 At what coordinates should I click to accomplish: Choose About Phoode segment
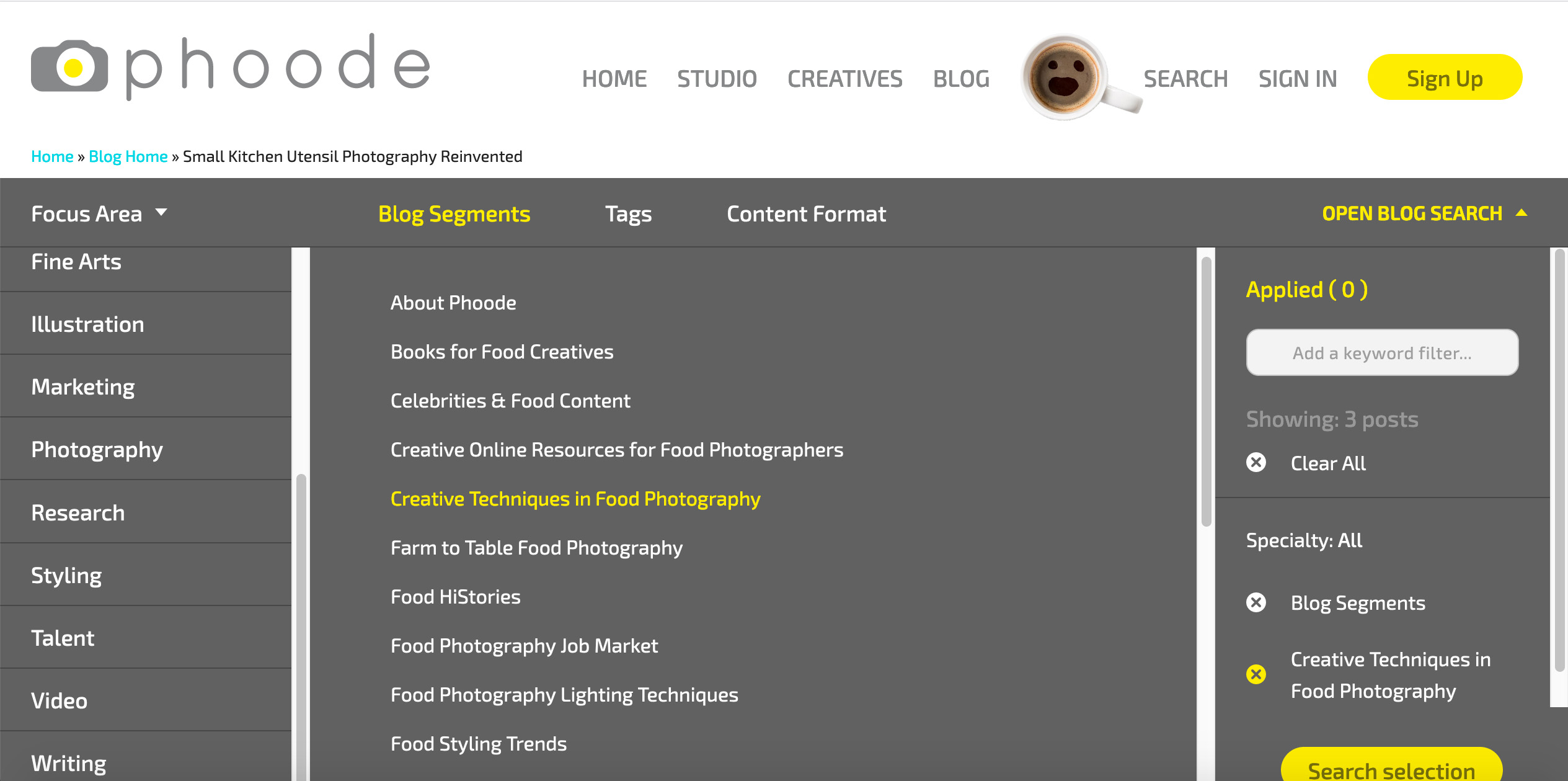click(453, 303)
